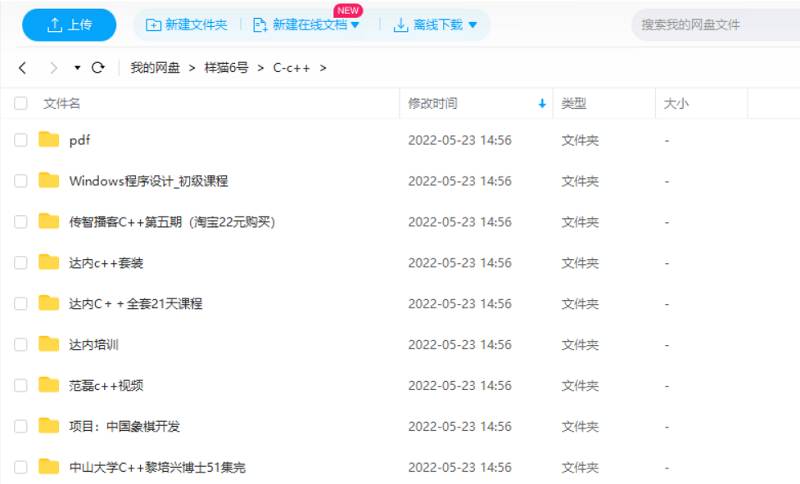Viewport: 800px width, 484px height.
Task: Click the 新建文件夹 button
Action: (x=187, y=25)
